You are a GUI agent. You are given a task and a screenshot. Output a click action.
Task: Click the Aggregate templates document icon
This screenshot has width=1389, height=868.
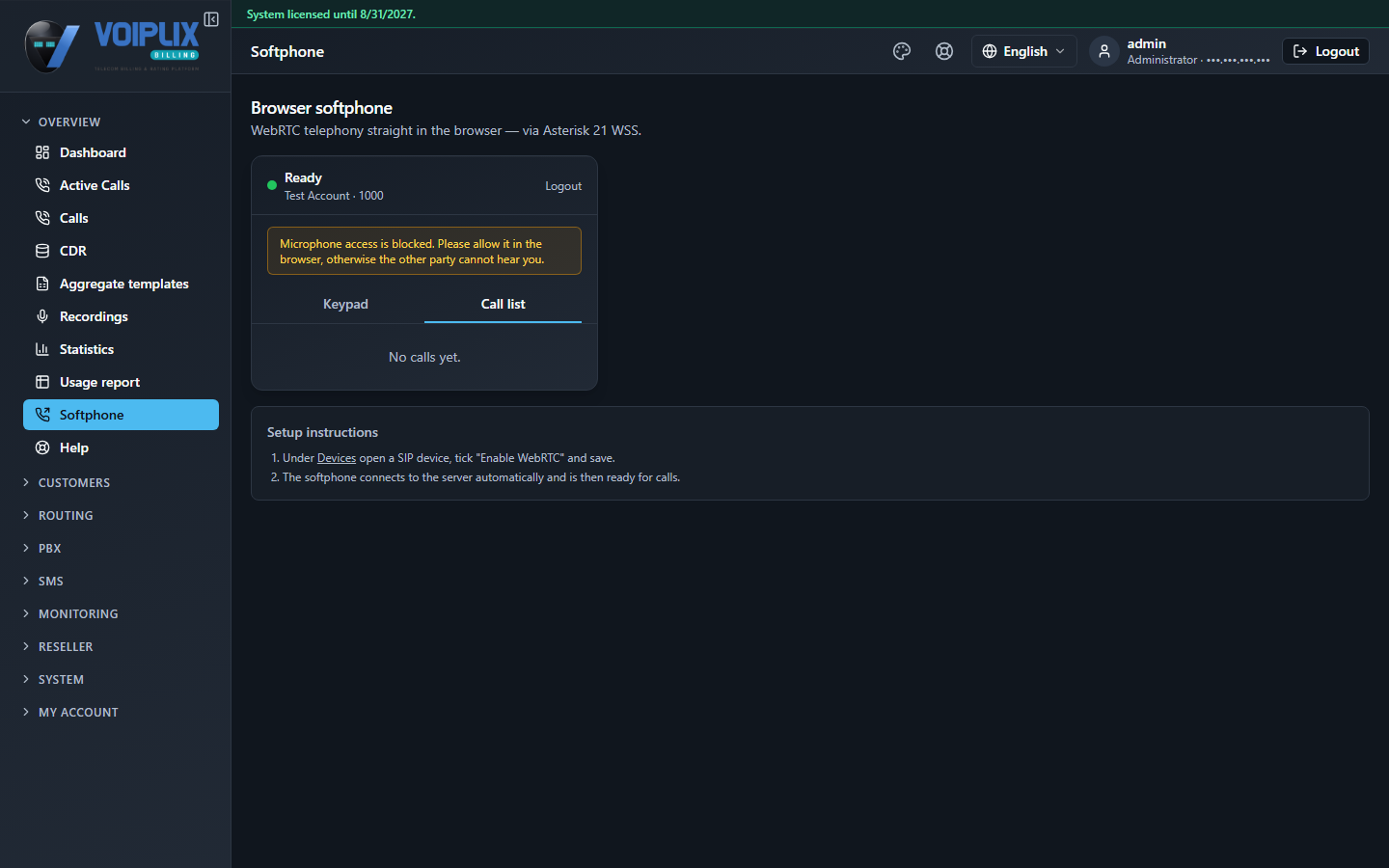pyautogui.click(x=42, y=284)
